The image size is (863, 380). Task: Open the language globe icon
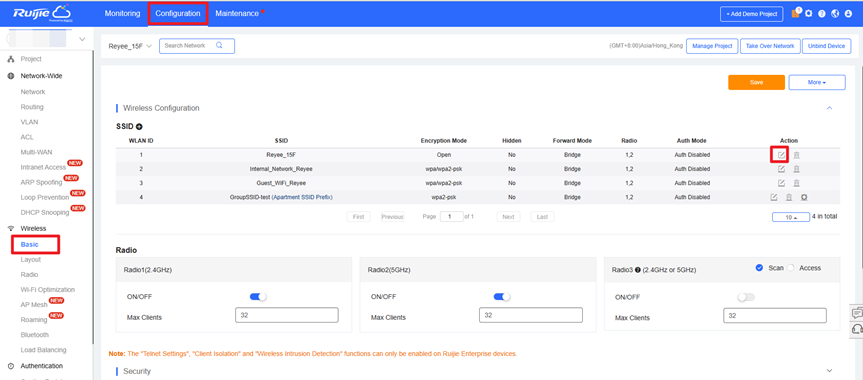(x=835, y=14)
